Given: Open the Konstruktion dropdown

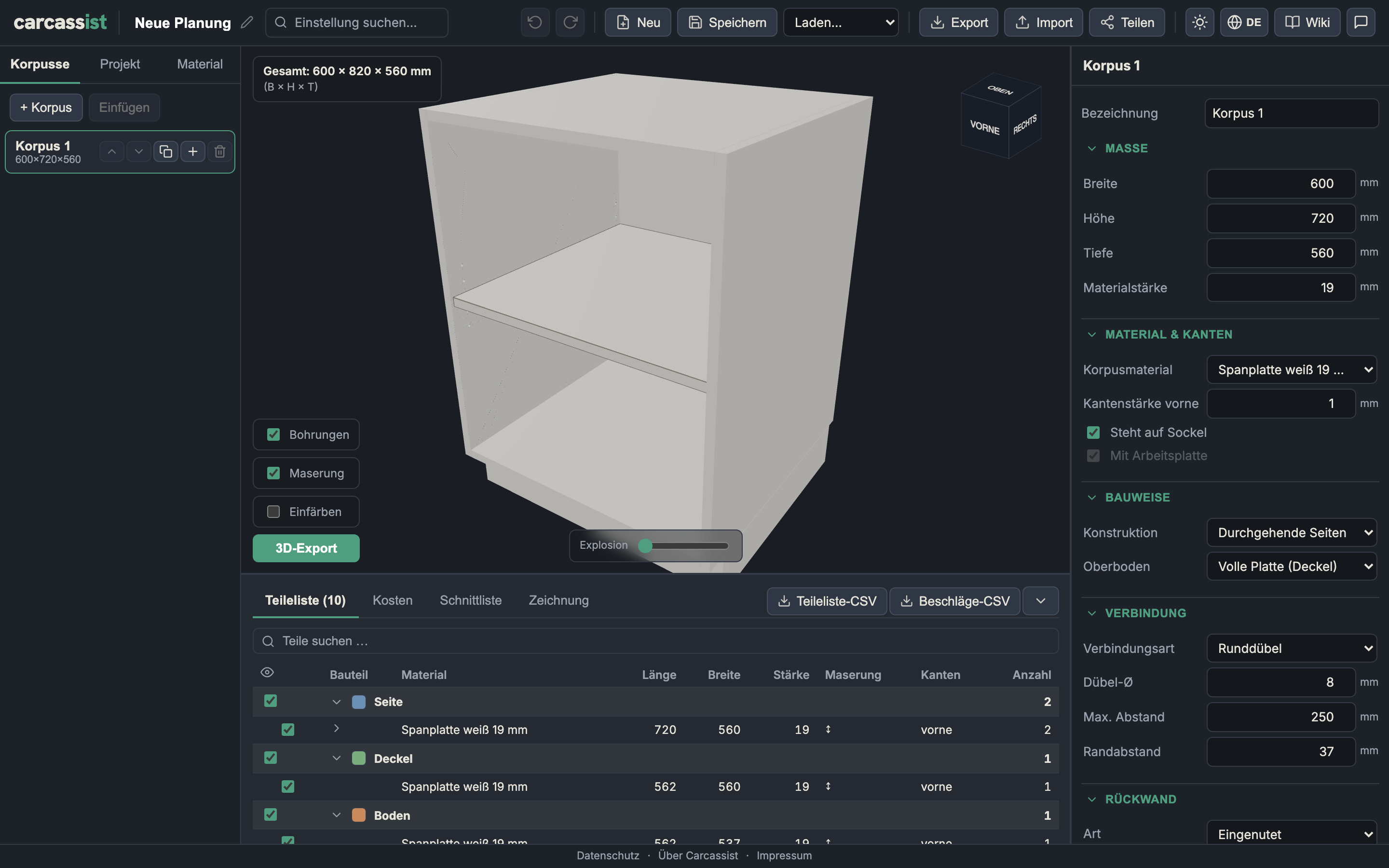Looking at the screenshot, I should tap(1292, 533).
